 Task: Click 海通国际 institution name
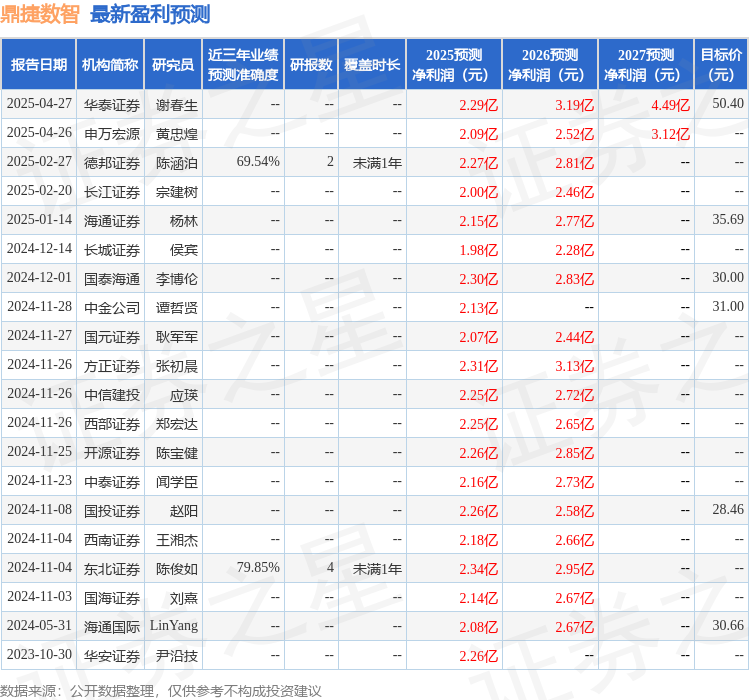click(x=112, y=627)
